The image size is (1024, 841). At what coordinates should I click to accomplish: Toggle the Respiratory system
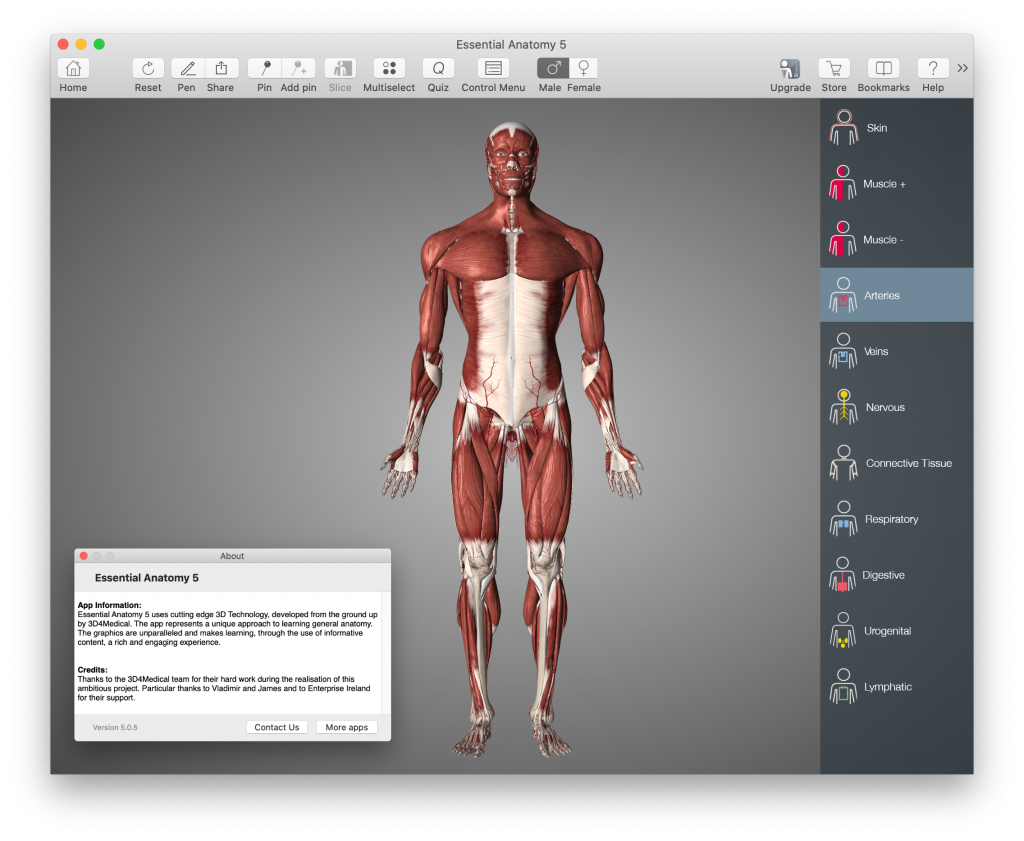coord(897,519)
